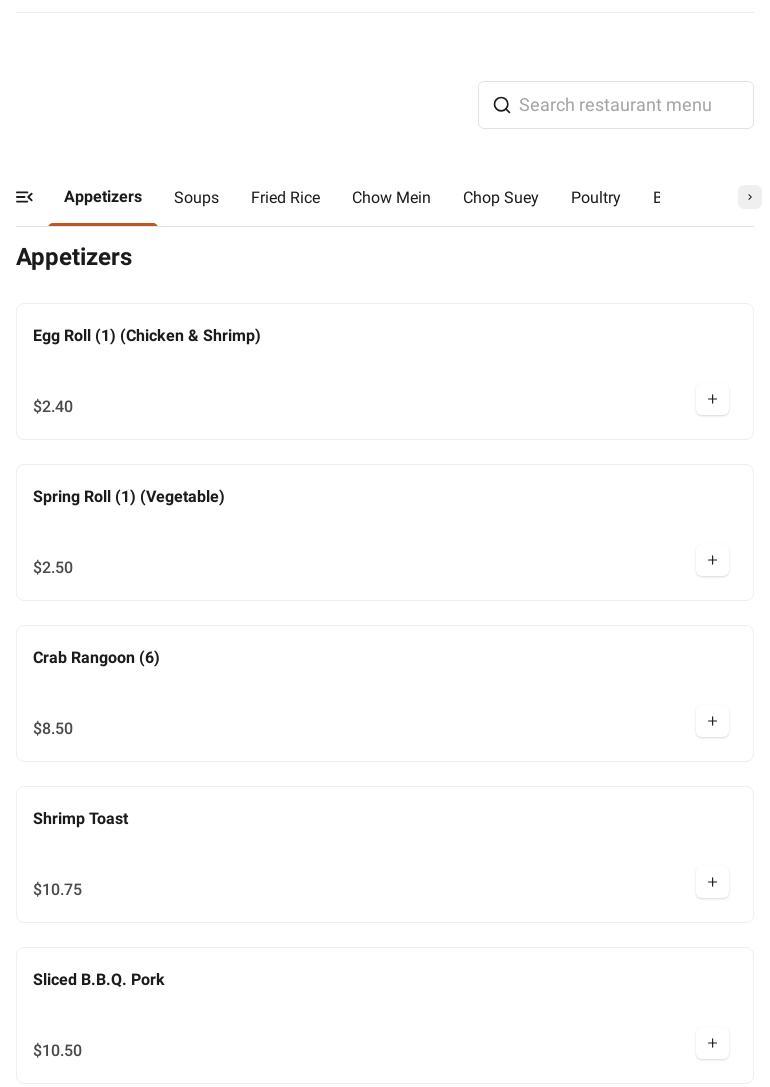Focus the Search restaurant menu field

[630, 105]
